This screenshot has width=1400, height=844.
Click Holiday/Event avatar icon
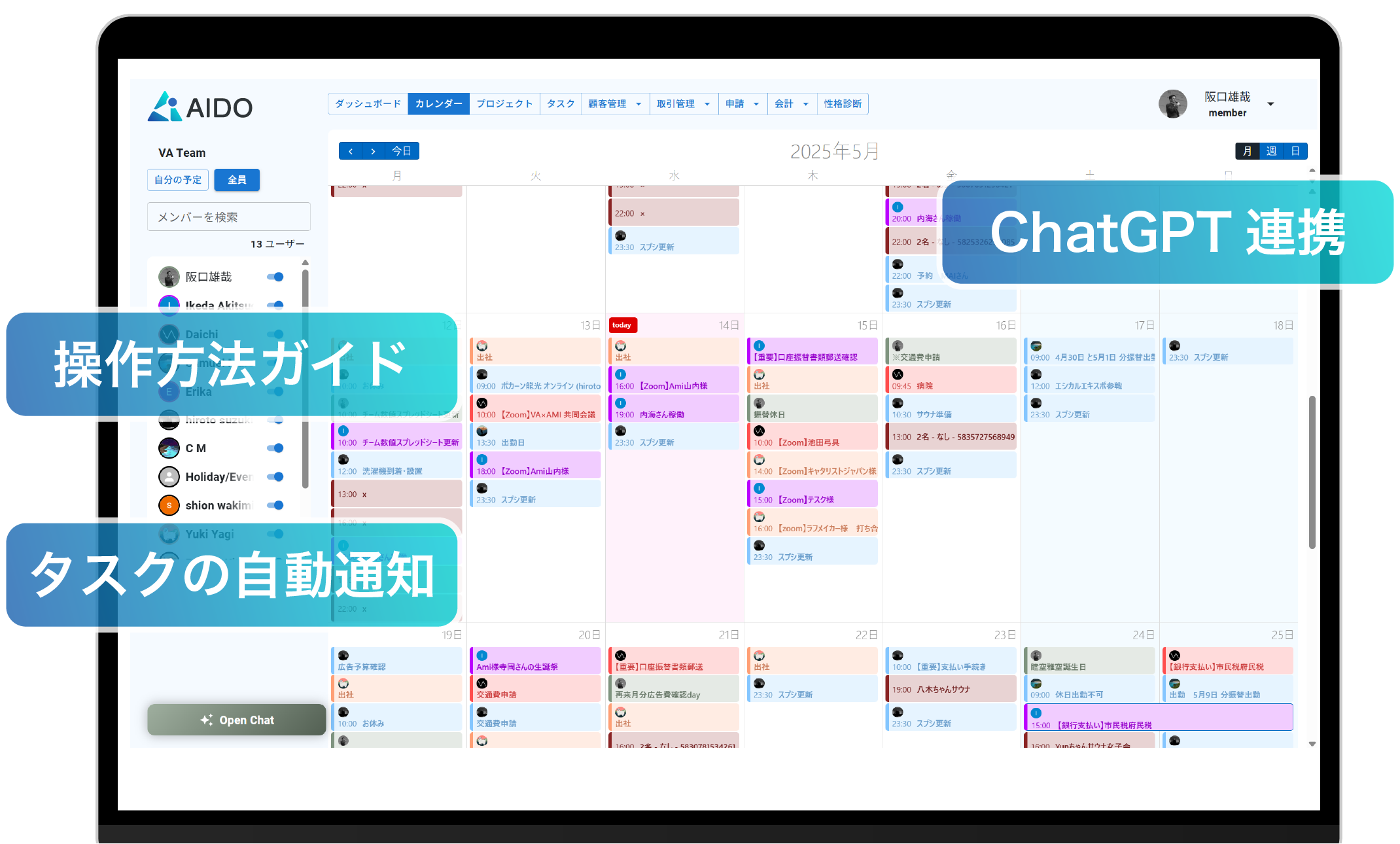169,477
